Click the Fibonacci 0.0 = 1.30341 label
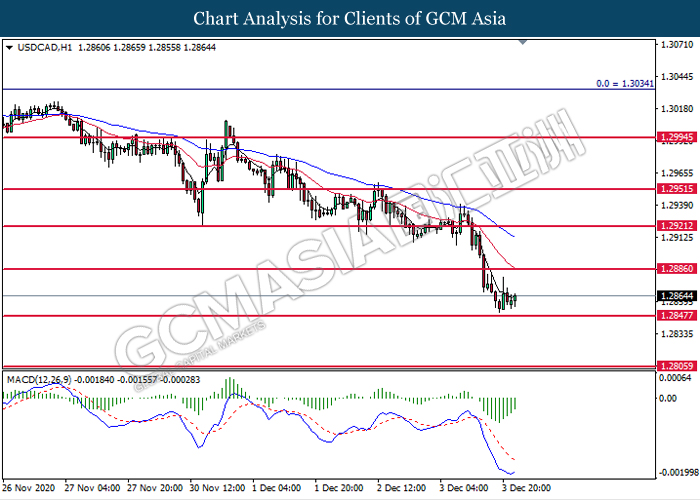This screenshot has width=700, height=500. [x=625, y=83]
